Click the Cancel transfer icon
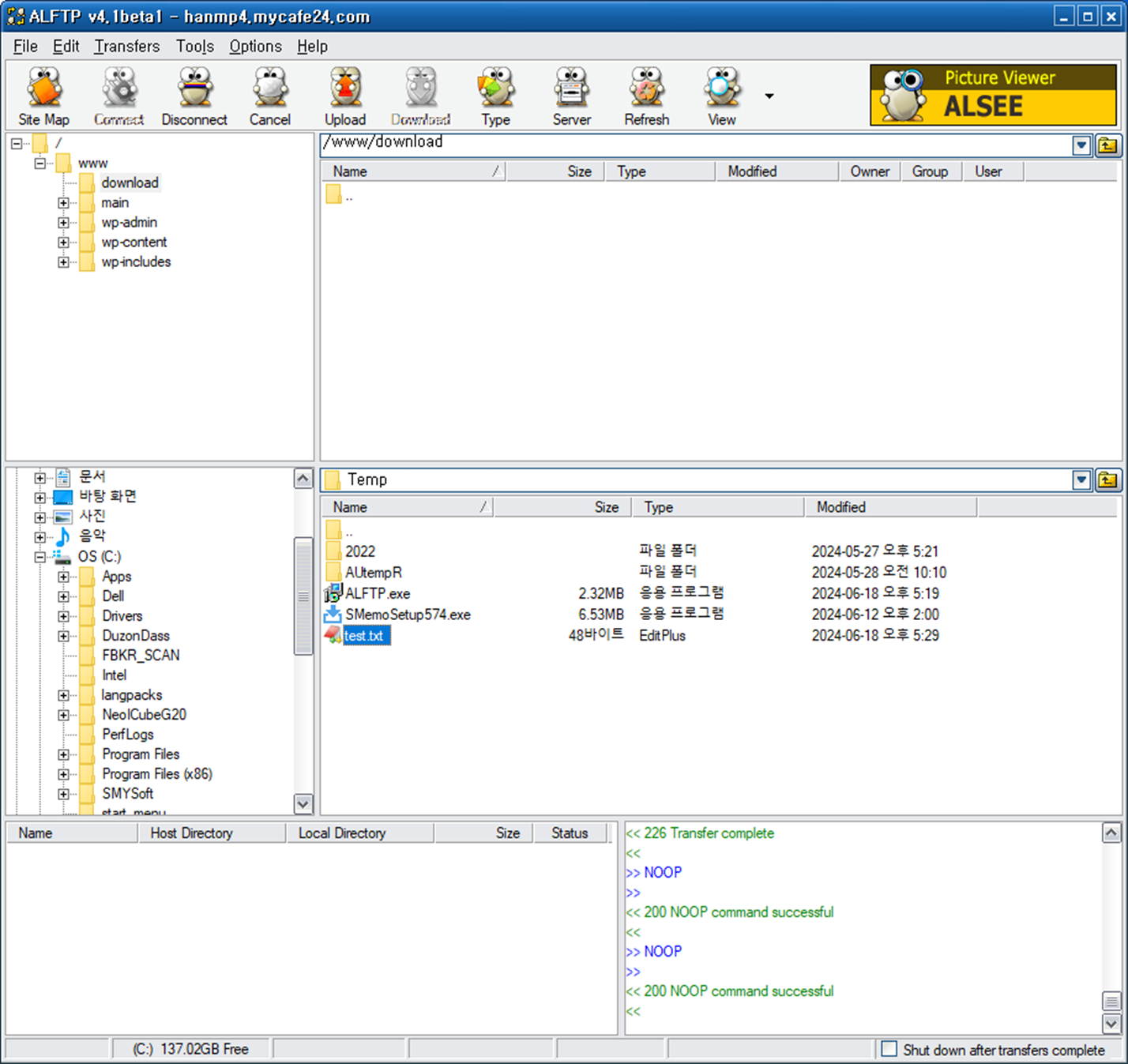The height and width of the screenshot is (1064, 1128). [x=269, y=95]
